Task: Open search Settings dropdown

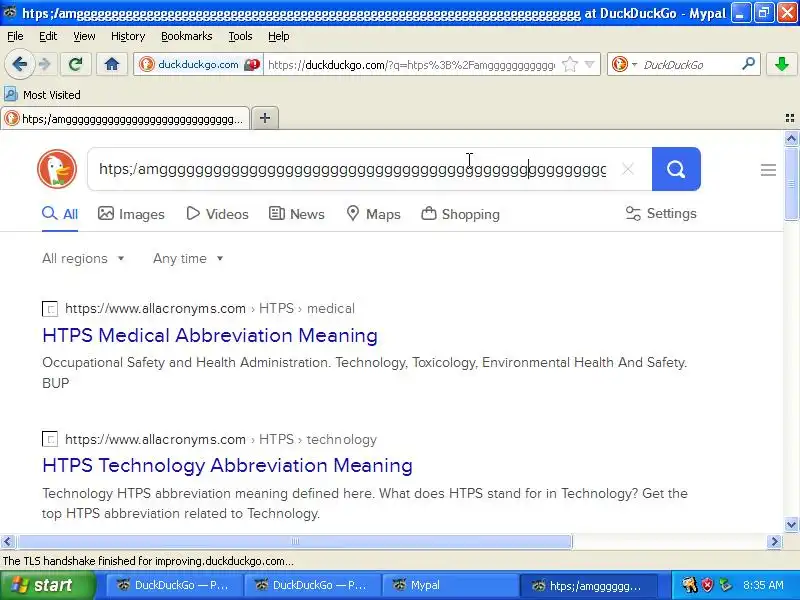Action: 661,213
